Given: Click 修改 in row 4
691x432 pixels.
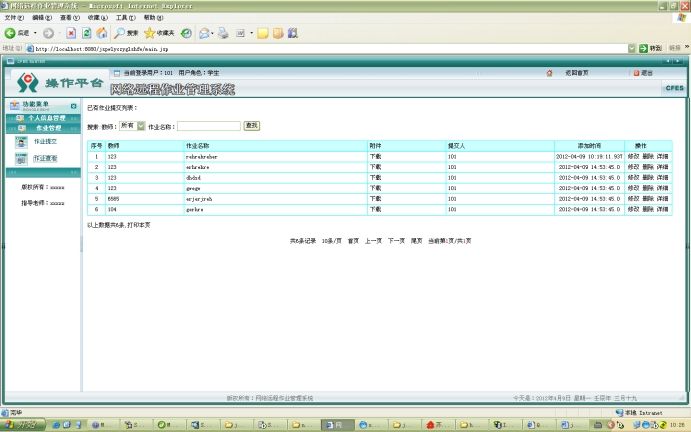Looking at the screenshot, I should pyautogui.click(x=633, y=188).
